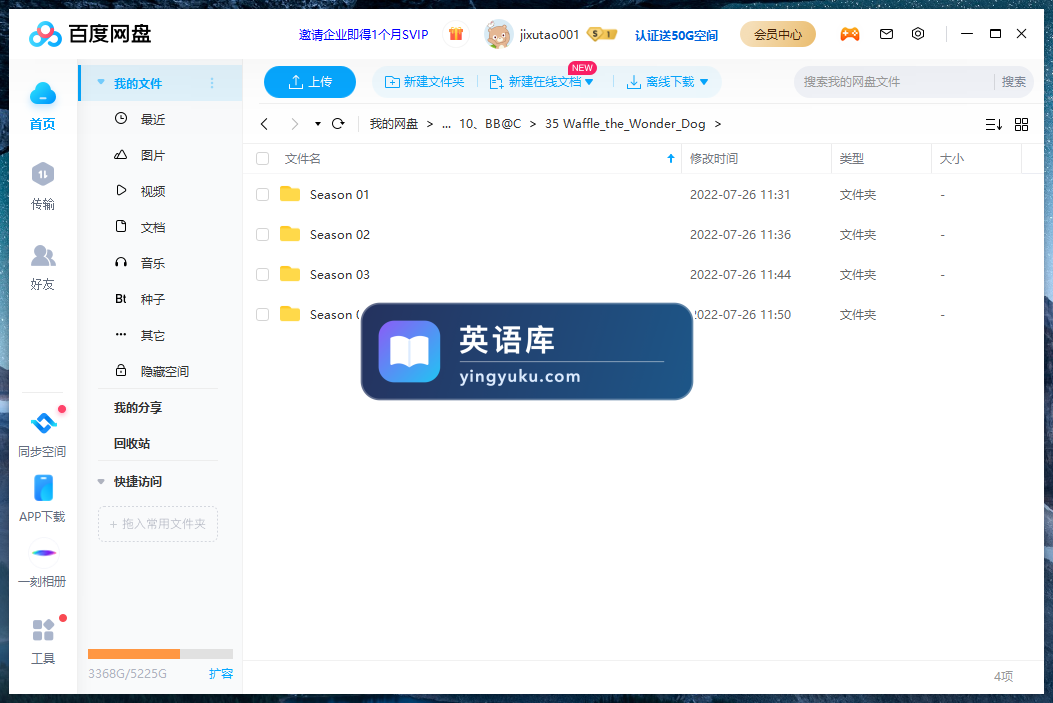Open the Season 02 folder icon
This screenshot has height=703, width=1053.
(x=290, y=234)
